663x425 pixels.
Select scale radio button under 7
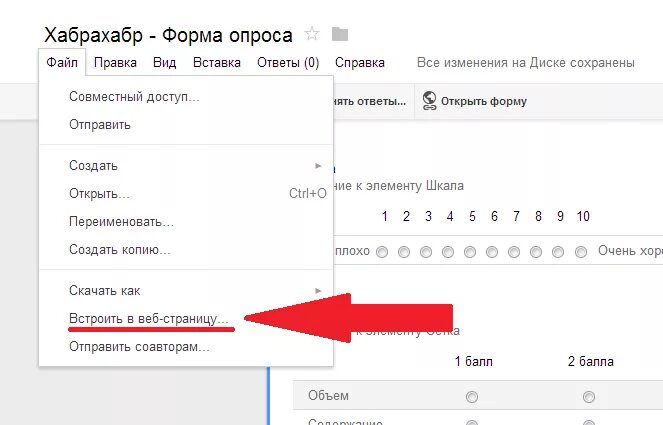514,252
